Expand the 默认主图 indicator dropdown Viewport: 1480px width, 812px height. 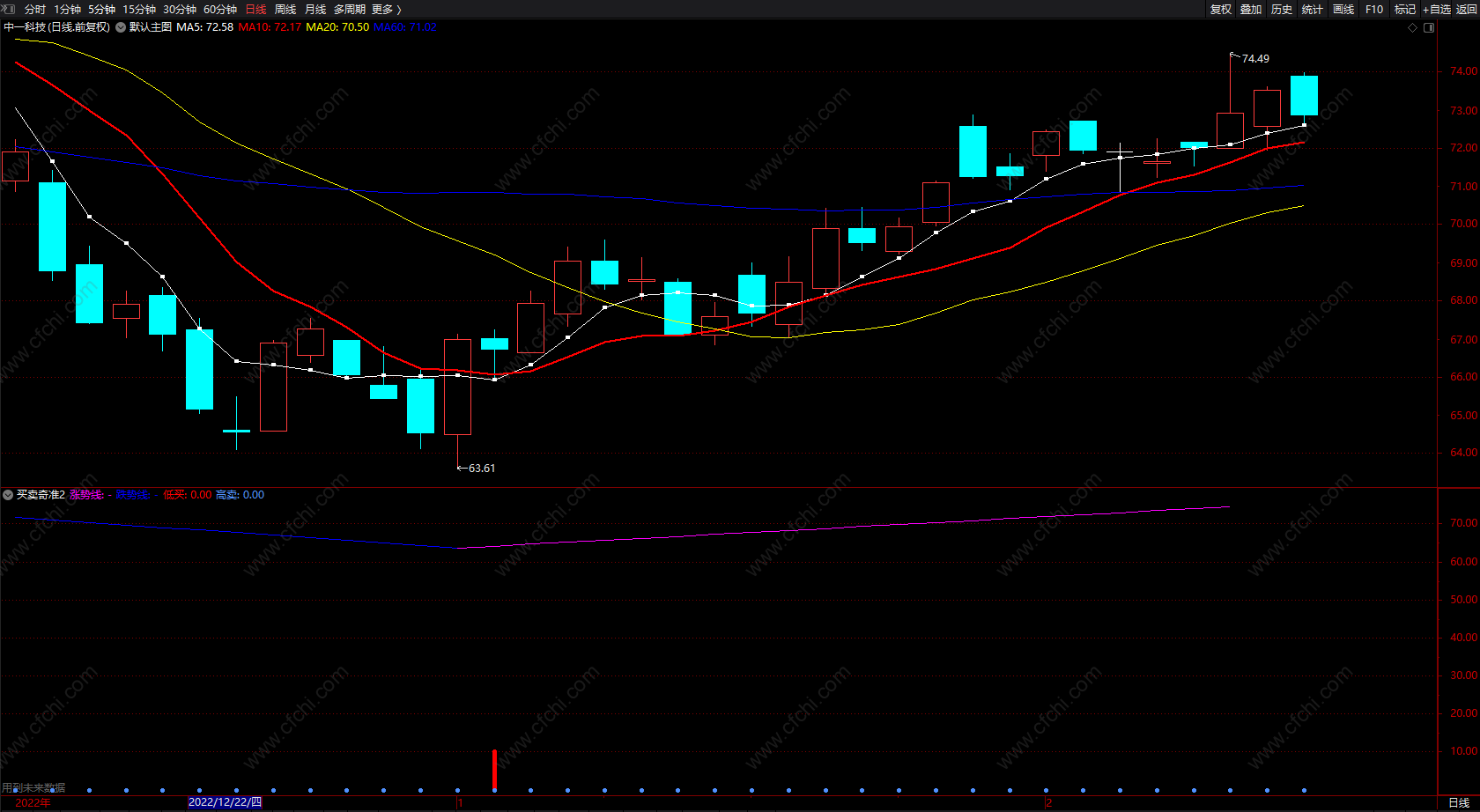coord(121,27)
